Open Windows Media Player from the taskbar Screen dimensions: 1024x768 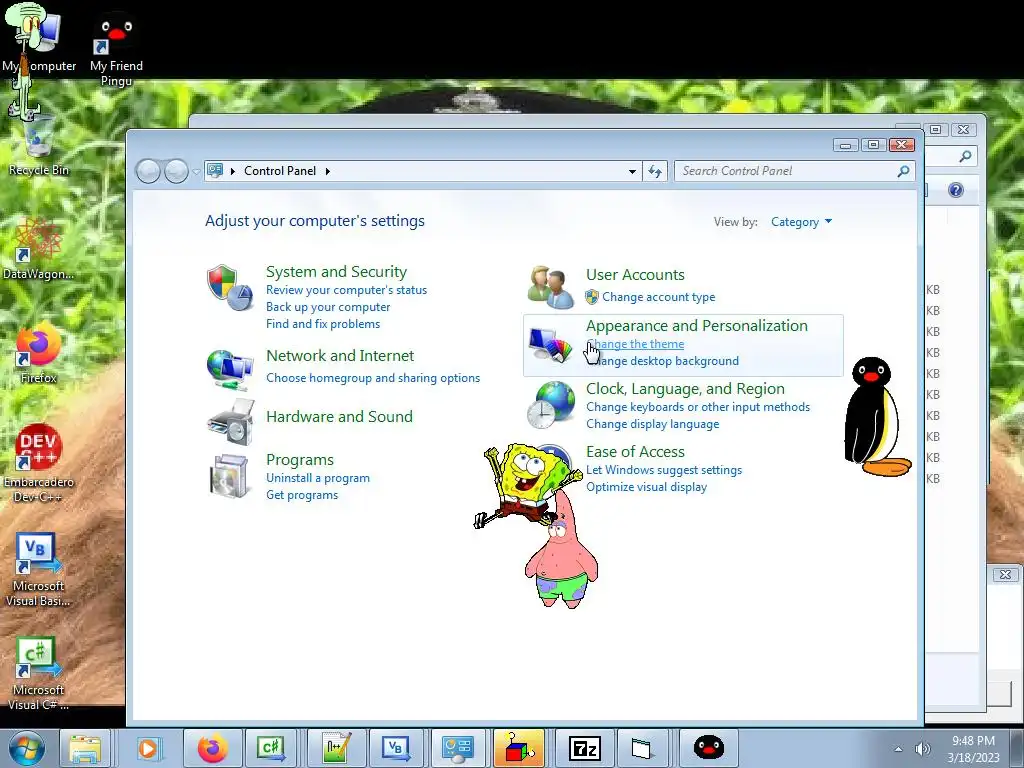click(148, 748)
